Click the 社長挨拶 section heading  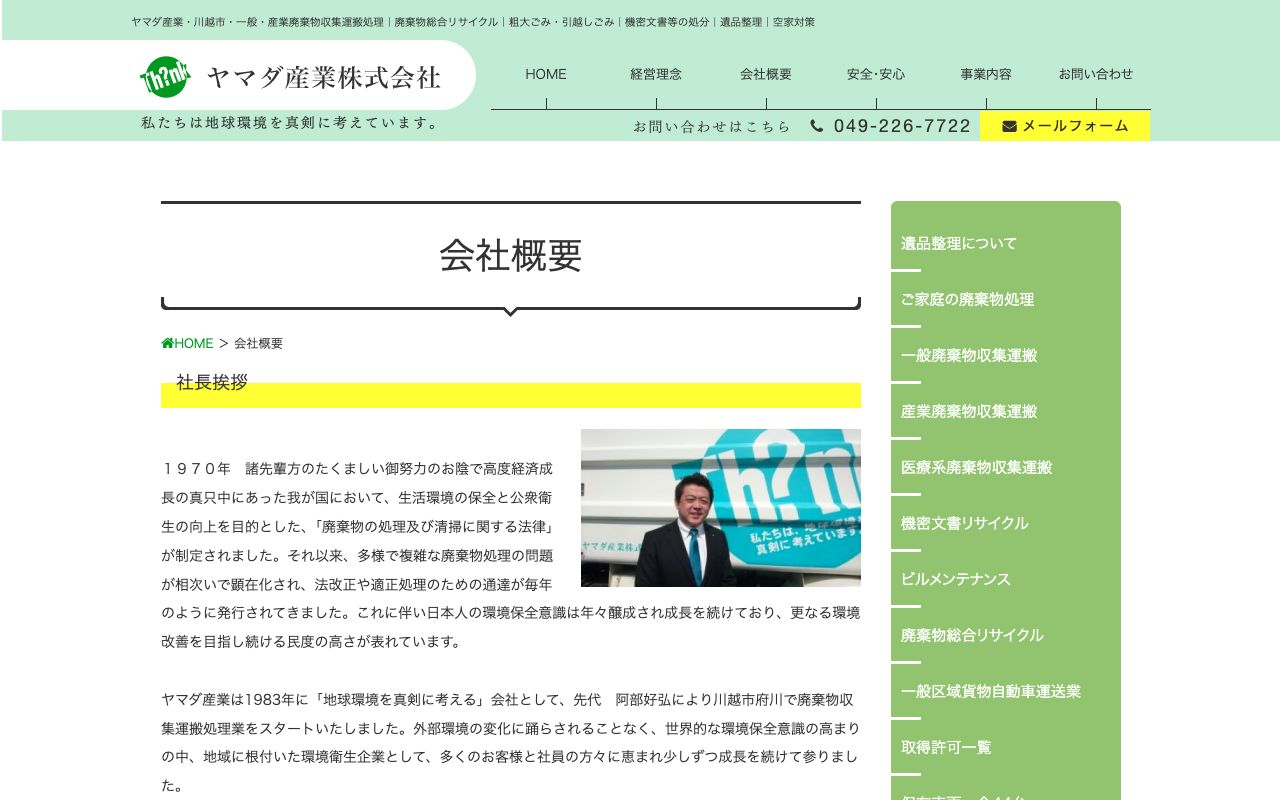tap(212, 382)
